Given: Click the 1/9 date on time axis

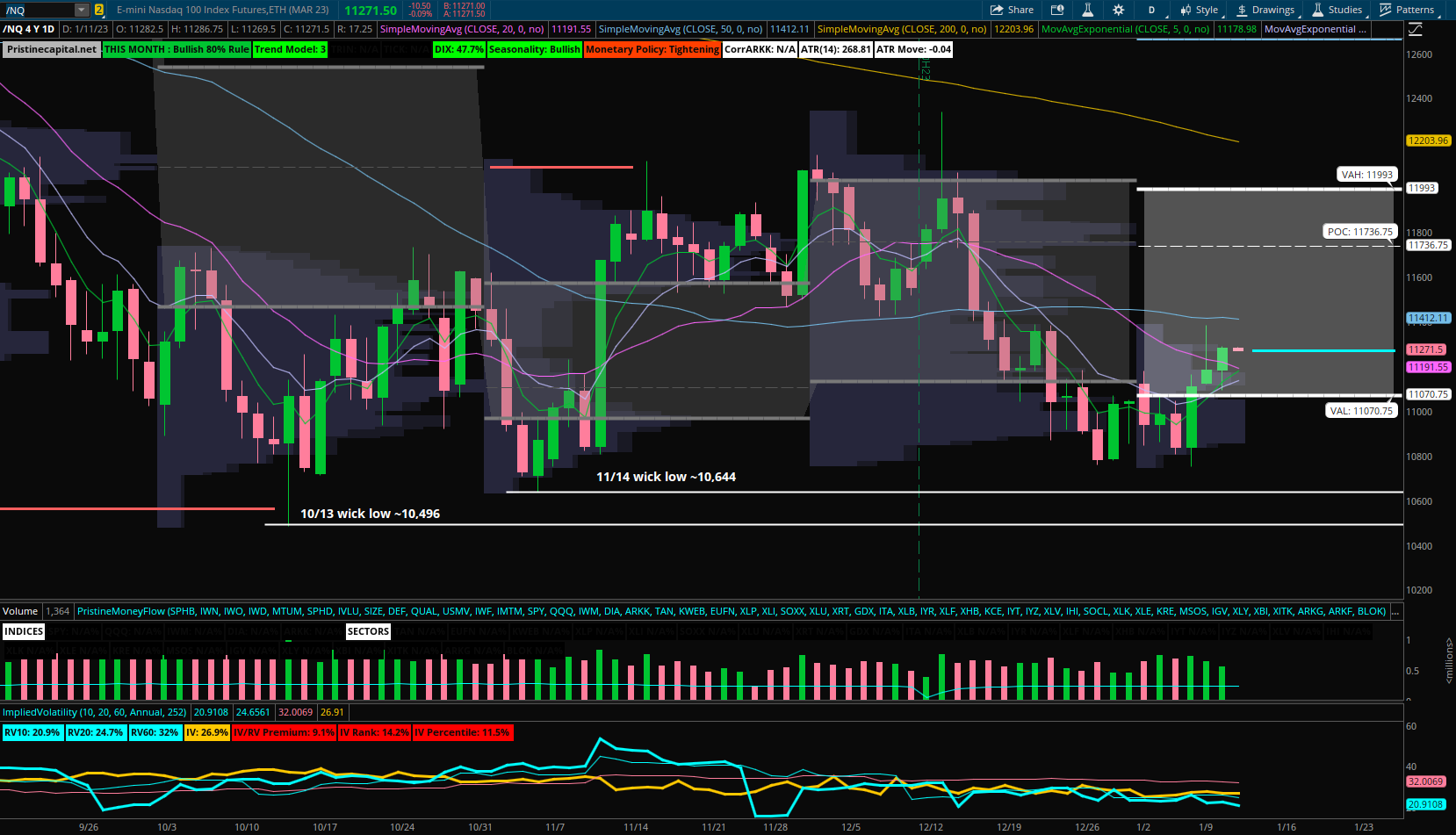Looking at the screenshot, I should (1206, 827).
